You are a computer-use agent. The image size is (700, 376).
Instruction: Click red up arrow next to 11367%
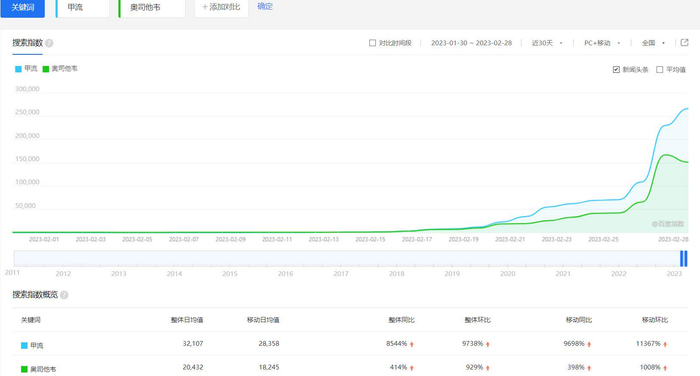(x=665, y=344)
